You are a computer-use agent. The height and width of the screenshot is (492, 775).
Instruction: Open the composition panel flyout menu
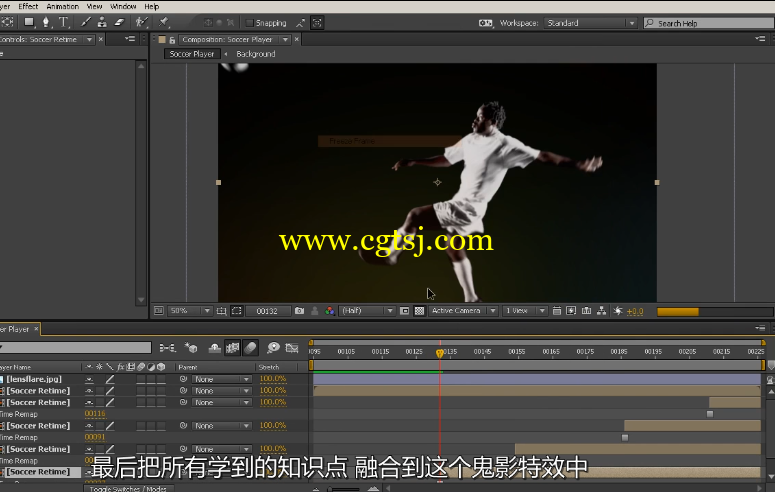point(760,39)
